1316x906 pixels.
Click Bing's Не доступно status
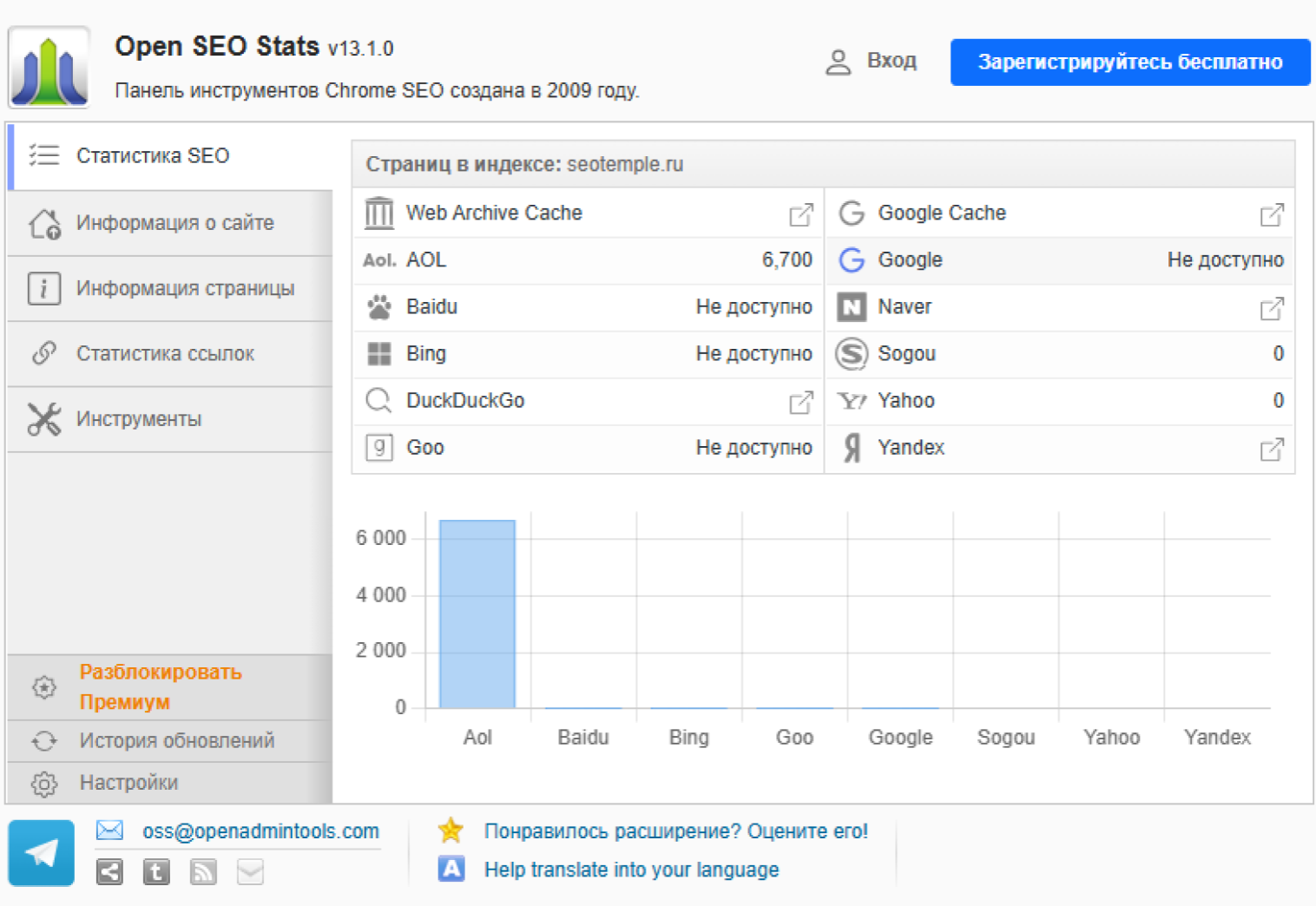(753, 353)
